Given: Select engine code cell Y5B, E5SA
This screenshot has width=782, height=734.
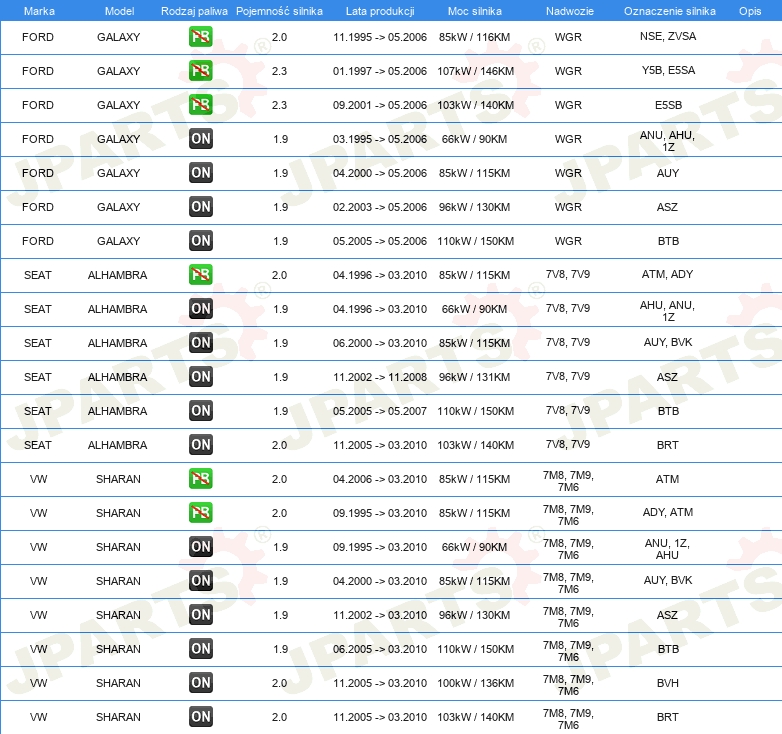Looking at the screenshot, I should pos(668,70).
